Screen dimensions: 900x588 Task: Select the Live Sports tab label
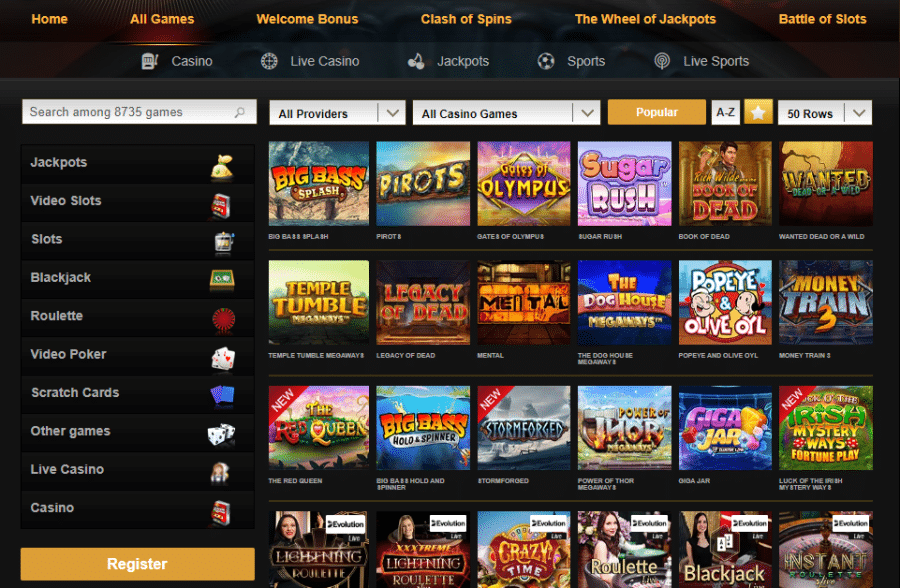click(x=716, y=61)
